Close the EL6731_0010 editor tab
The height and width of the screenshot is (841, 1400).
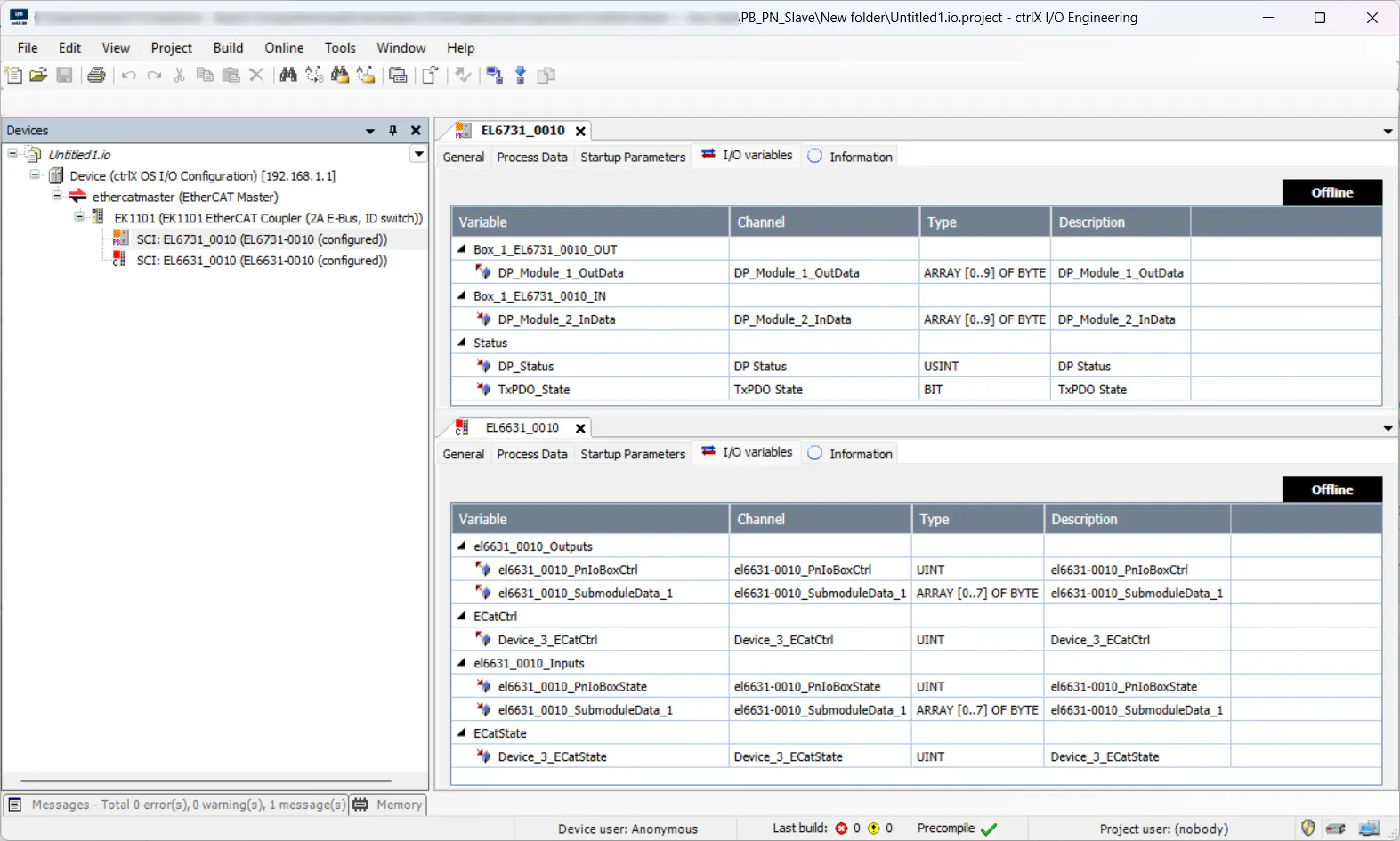coord(580,131)
